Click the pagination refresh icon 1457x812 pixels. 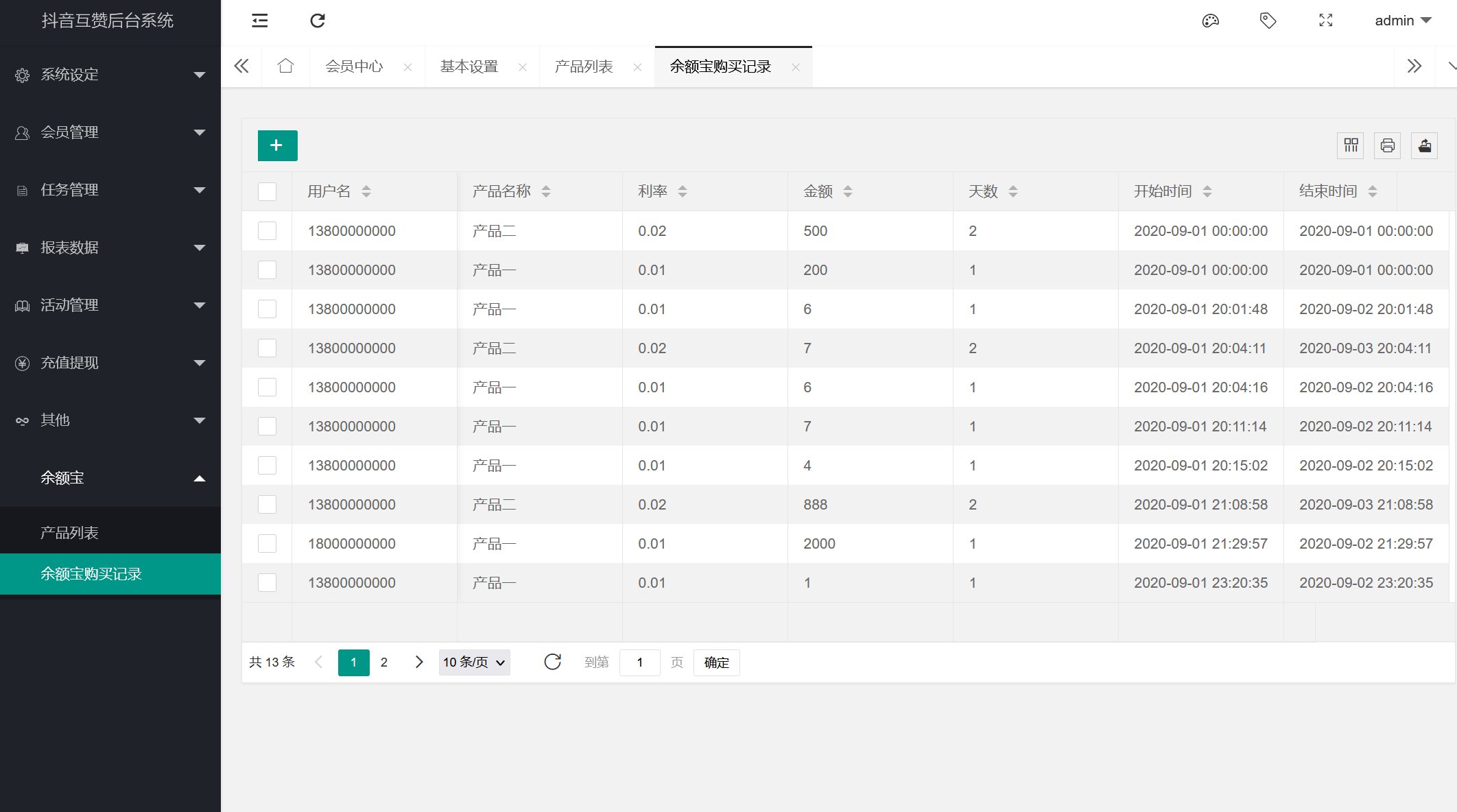point(553,662)
